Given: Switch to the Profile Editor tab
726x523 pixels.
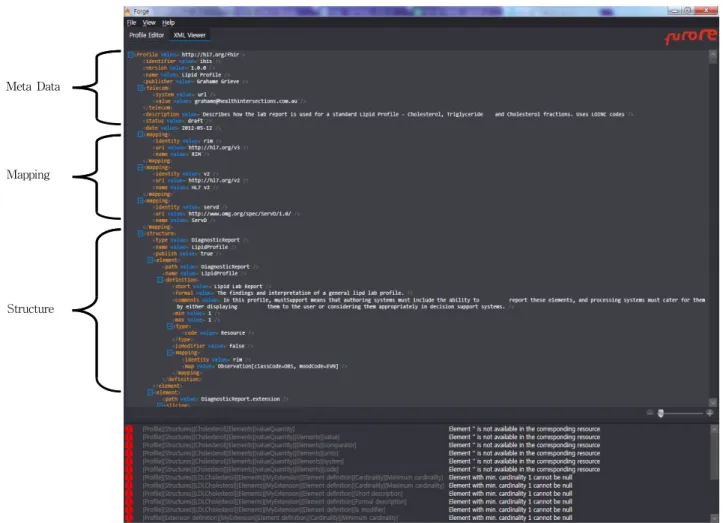Looking at the screenshot, I should 146,35.
